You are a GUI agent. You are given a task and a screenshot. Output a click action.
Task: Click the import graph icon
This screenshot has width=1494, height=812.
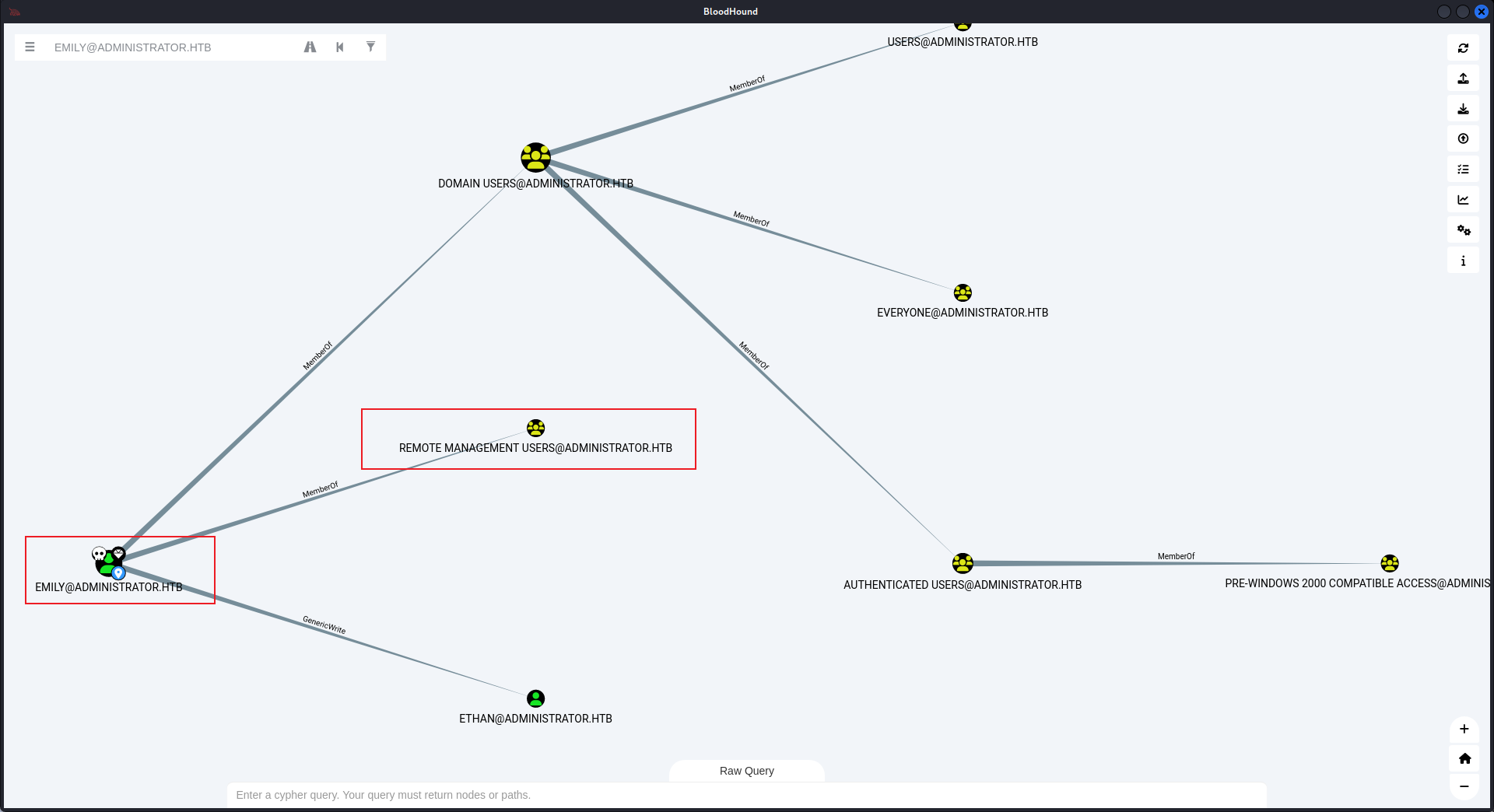1463,109
